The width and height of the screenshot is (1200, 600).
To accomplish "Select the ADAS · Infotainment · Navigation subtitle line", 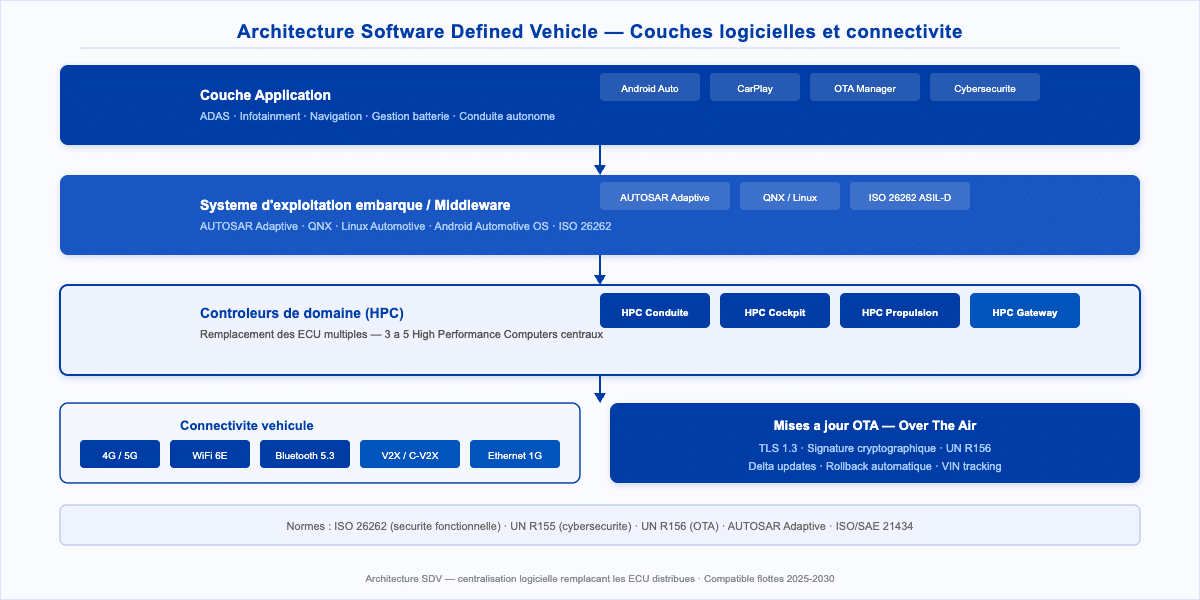I will click(377, 116).
